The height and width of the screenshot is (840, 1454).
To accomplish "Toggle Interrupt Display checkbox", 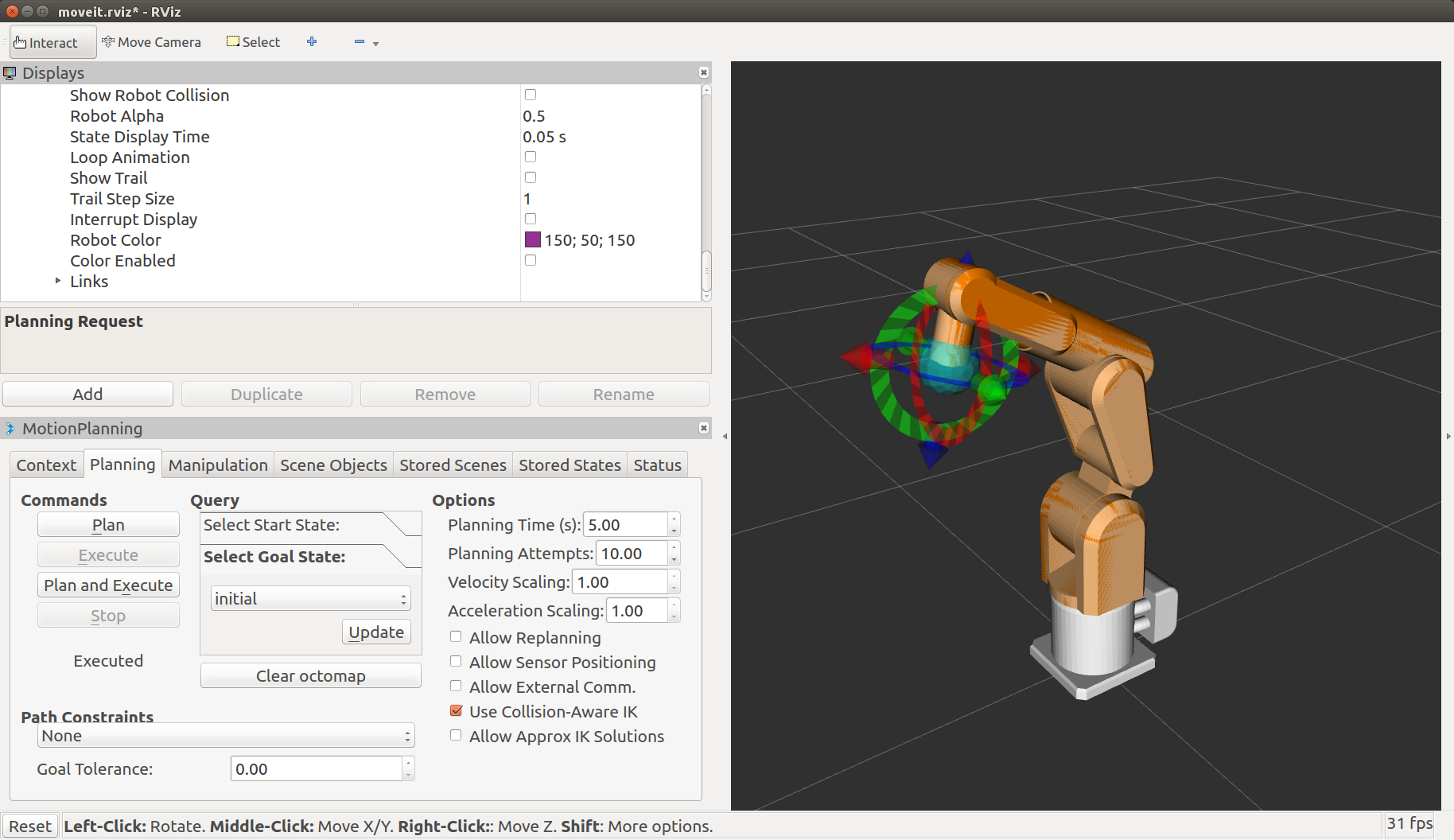I will [531, 219].
